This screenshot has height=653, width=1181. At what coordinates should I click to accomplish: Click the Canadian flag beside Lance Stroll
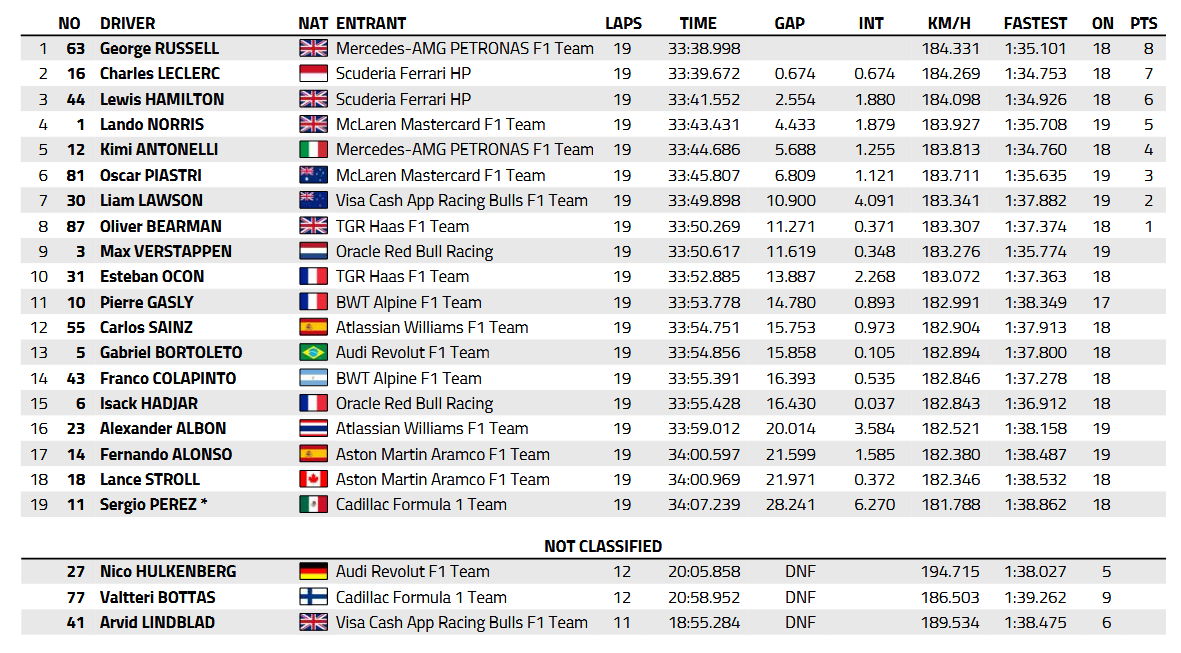pyautogui.click(x=313, y=479)
